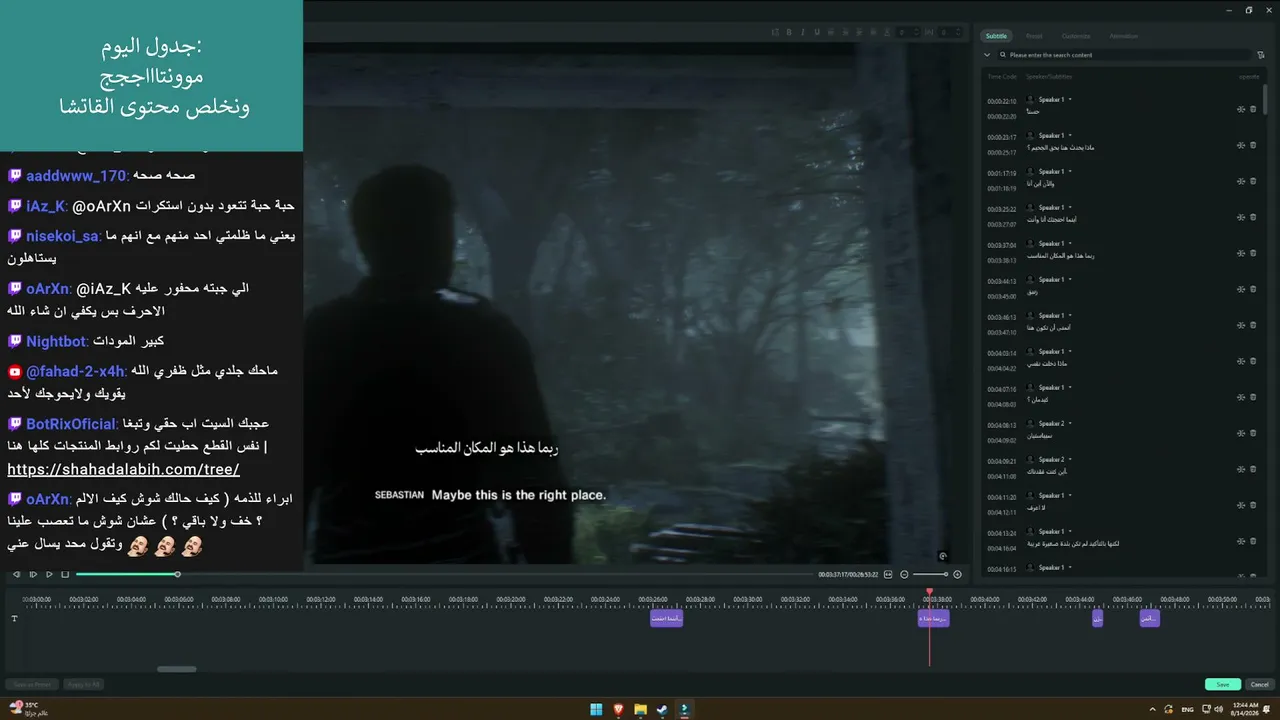Split the subtitle at 00:04:08:13
This screenshot has width=1280, height=720.
pyautogui.click(x=1241, y=433)
